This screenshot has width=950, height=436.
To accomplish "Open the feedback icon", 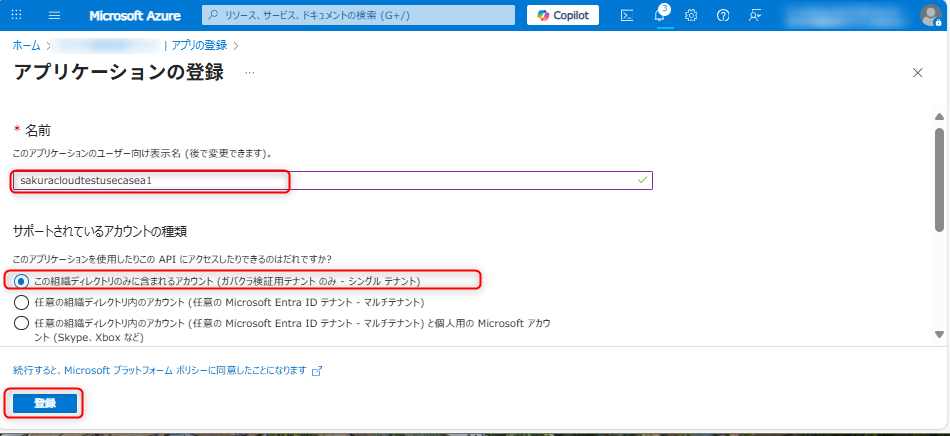I will [754, 16].
